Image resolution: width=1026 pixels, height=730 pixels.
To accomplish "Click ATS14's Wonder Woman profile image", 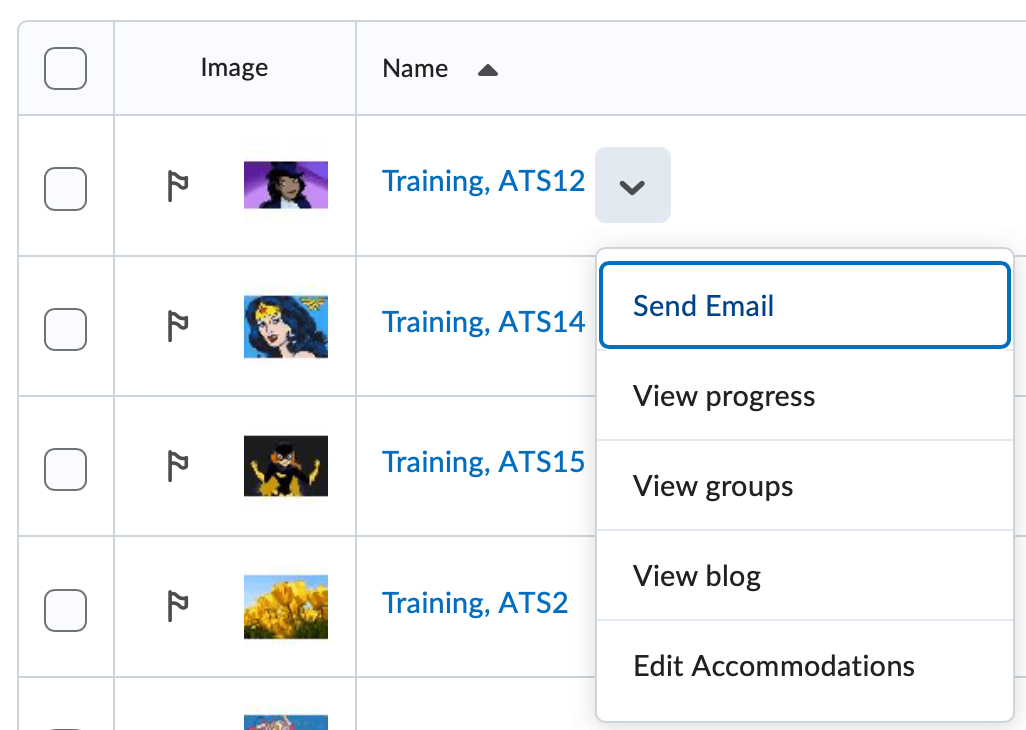I will pos(285,326).
